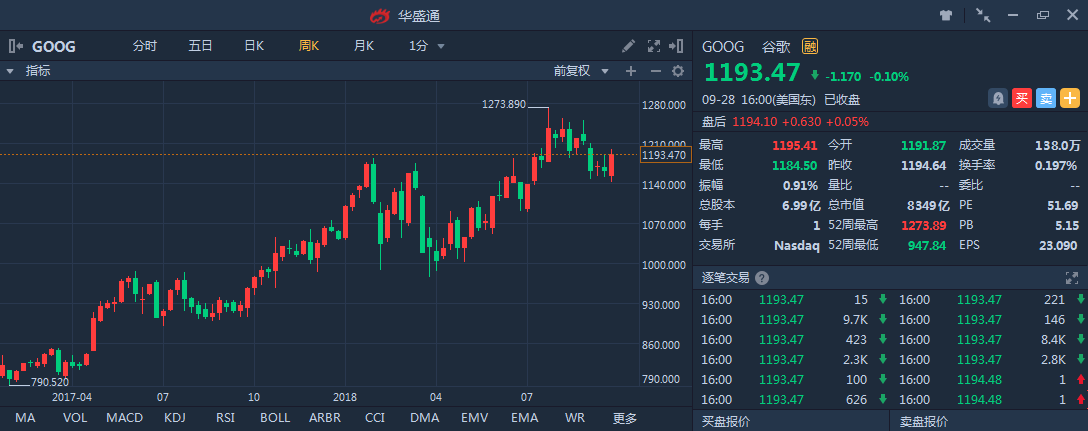Click the 华盛通 logo icon
Screen dimensions: 1088x431
[380, 15]
